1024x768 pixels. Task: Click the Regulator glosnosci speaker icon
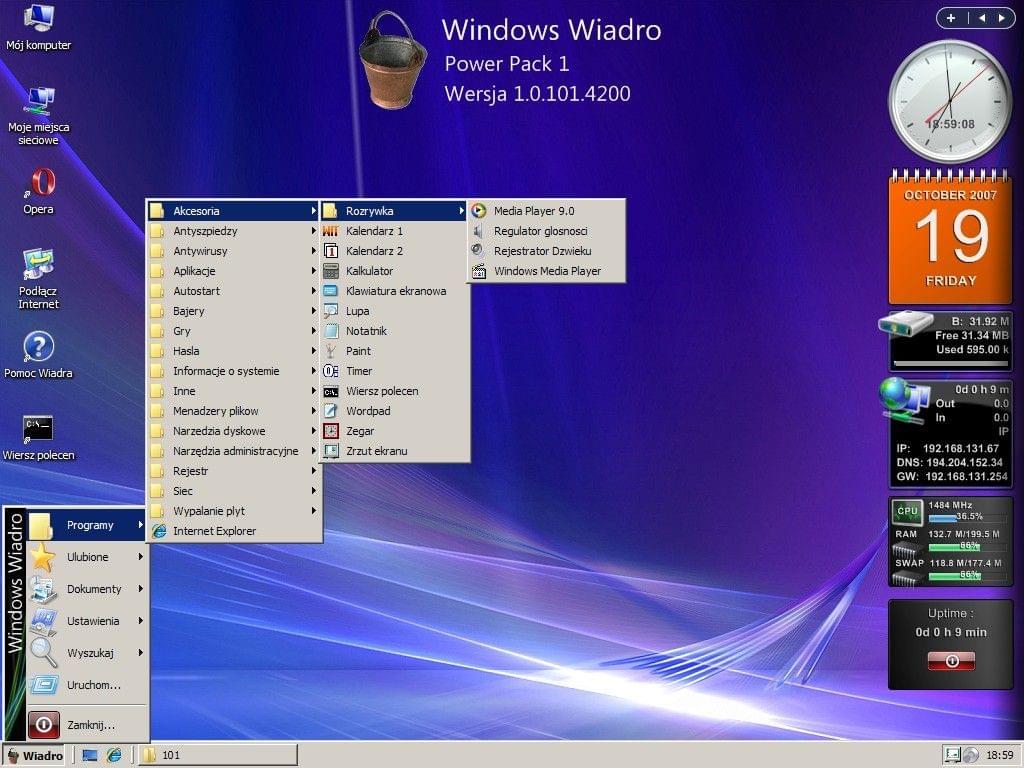479,231
